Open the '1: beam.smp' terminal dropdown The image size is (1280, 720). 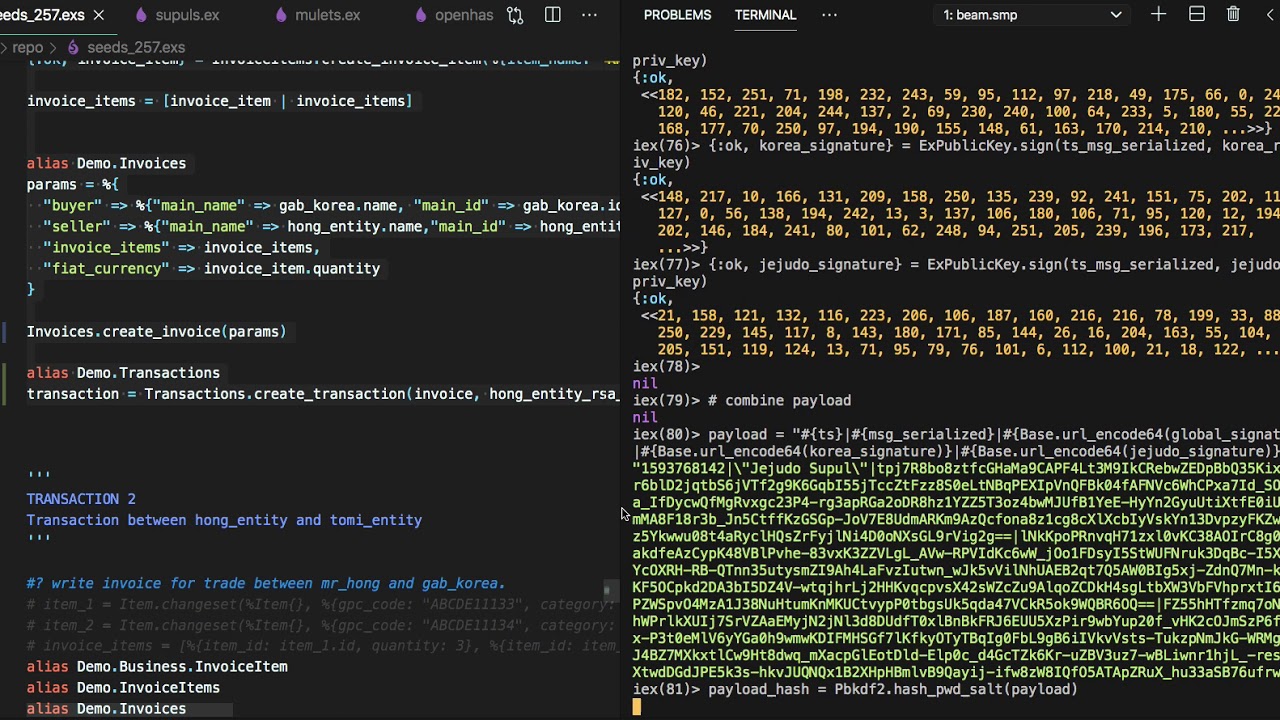1032,15
